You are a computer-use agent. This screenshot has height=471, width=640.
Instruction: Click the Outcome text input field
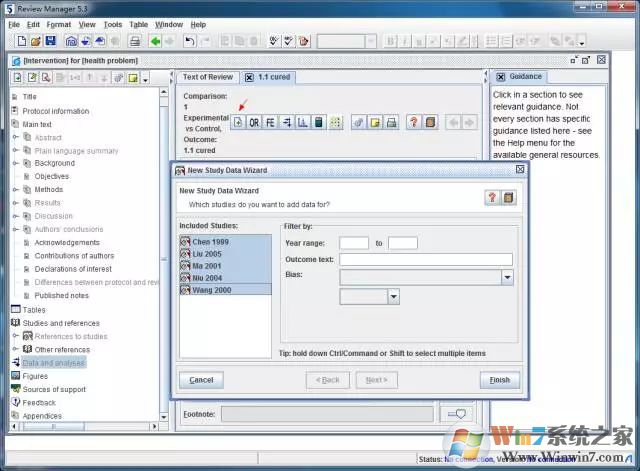pyautogui.click(x=425, y=260)
